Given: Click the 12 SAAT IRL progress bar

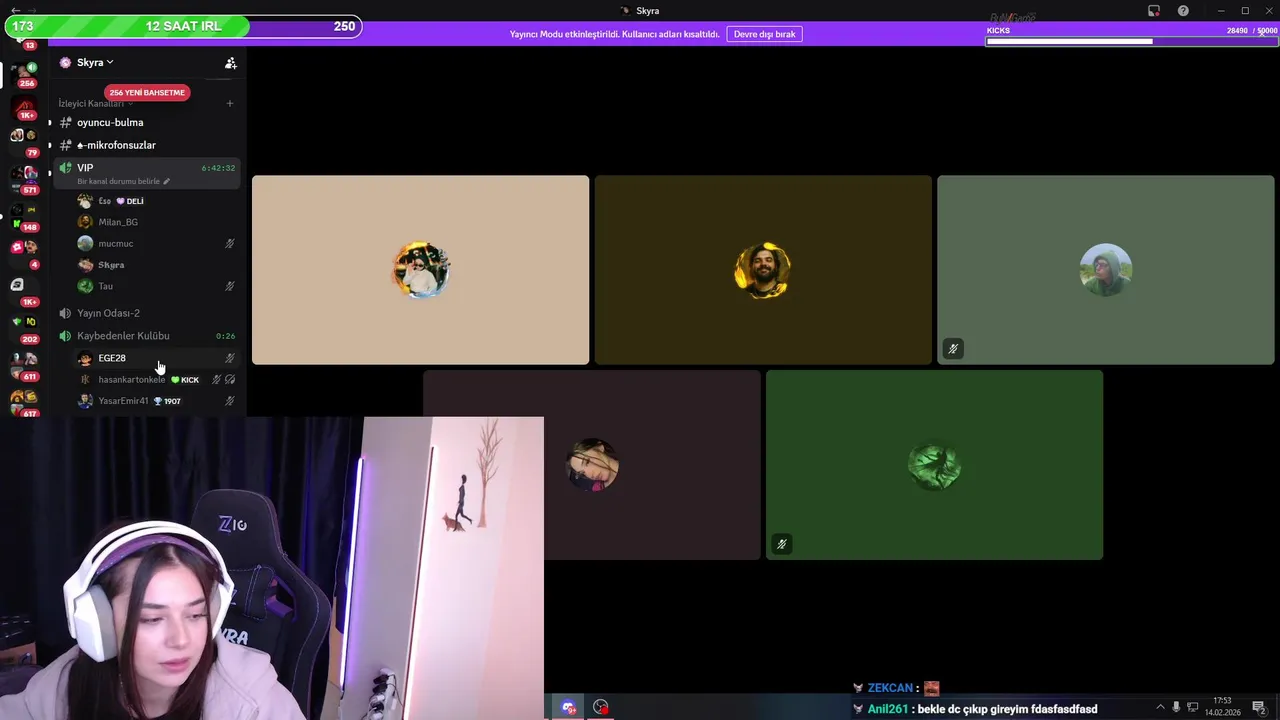Looking at the screenshot, I should 183,26.
